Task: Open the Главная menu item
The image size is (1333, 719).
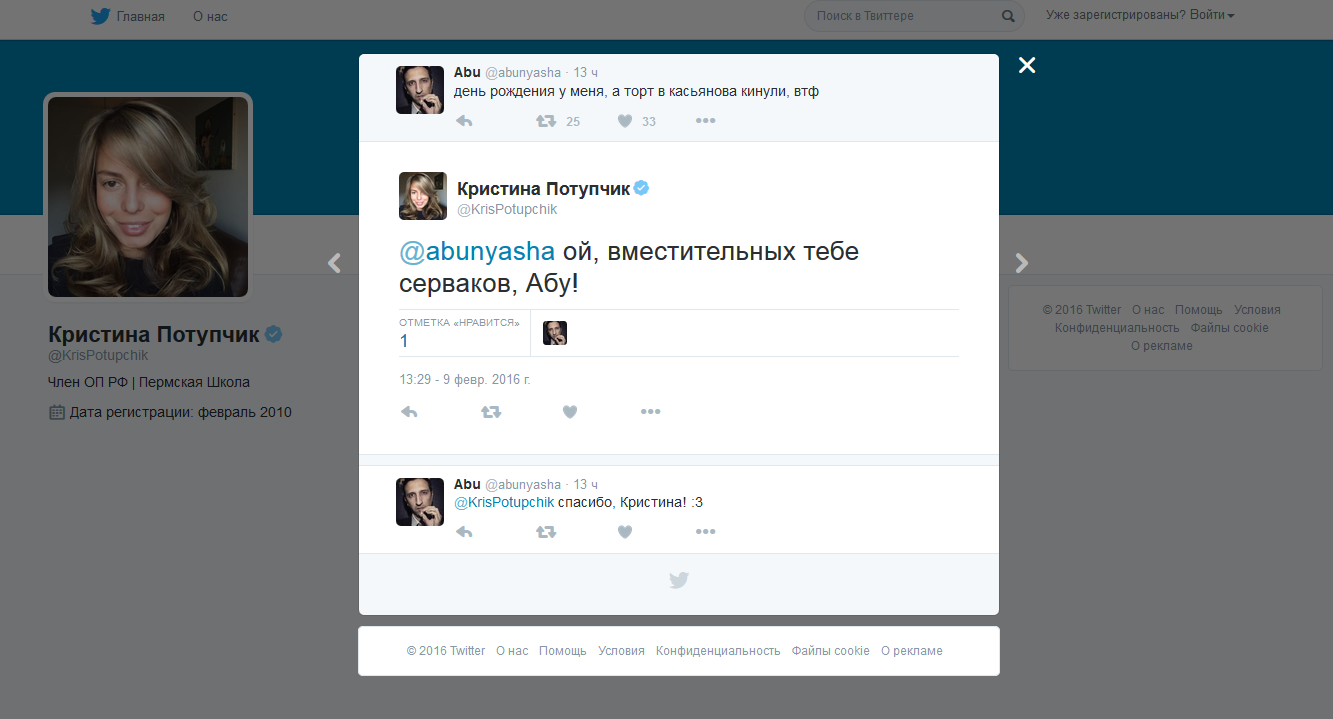Action: [140, 16]
